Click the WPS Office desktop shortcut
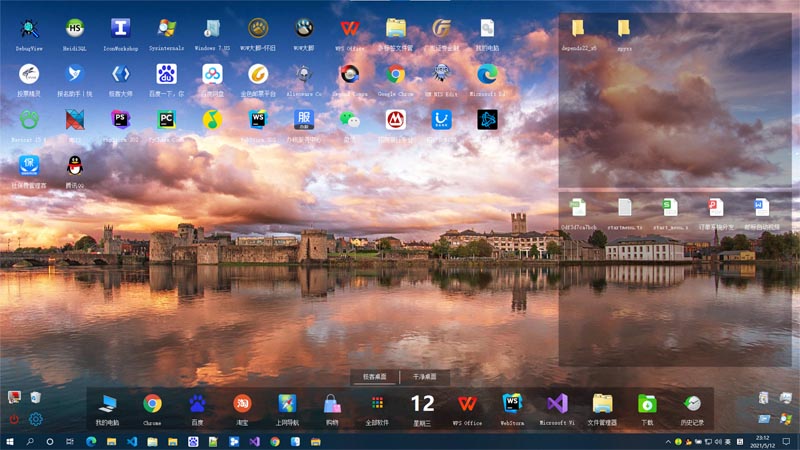The height and width of the screenshot is (450, 800). (x=349, y=29)
